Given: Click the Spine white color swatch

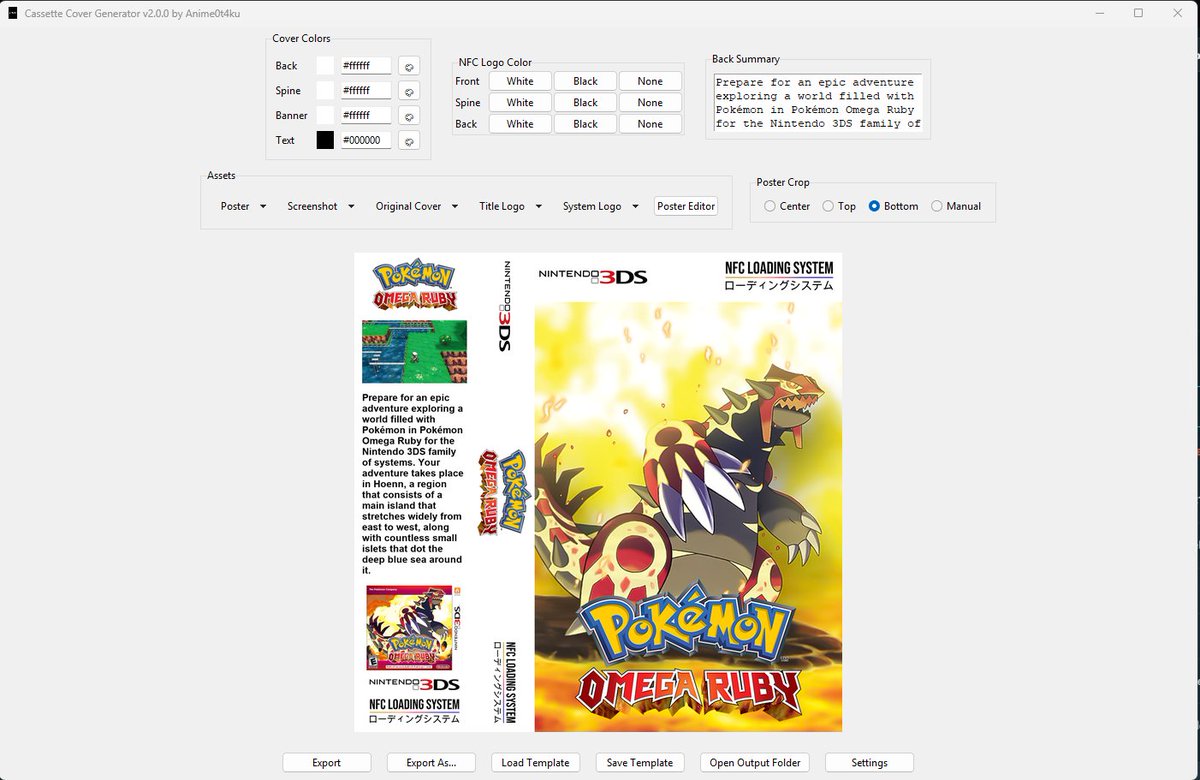Looking at the screenshot, I should pos(325,91).
